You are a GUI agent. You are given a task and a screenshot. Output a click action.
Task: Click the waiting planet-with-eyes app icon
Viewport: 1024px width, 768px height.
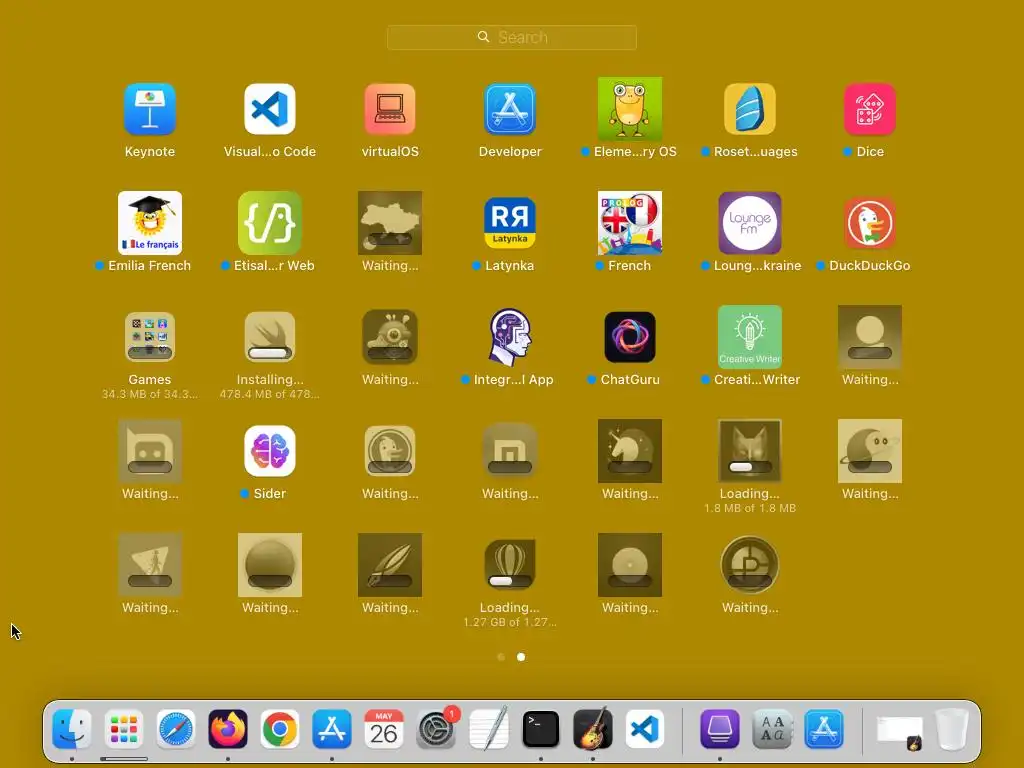pos(870,451)
